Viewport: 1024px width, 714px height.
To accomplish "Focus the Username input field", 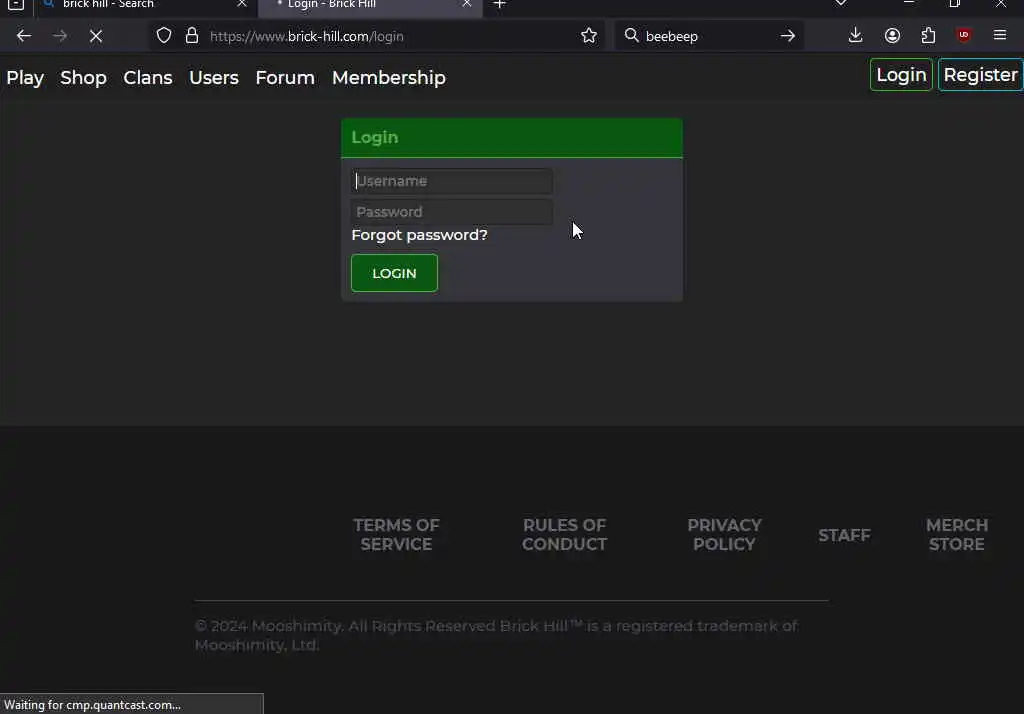I will pyautogui.click(x=451, y=181).
